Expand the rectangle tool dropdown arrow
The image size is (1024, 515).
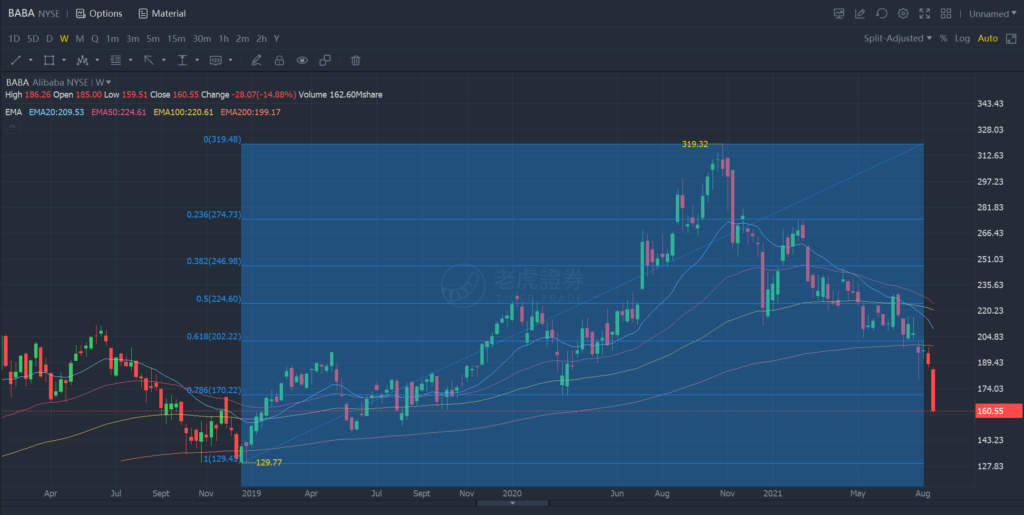64,60
